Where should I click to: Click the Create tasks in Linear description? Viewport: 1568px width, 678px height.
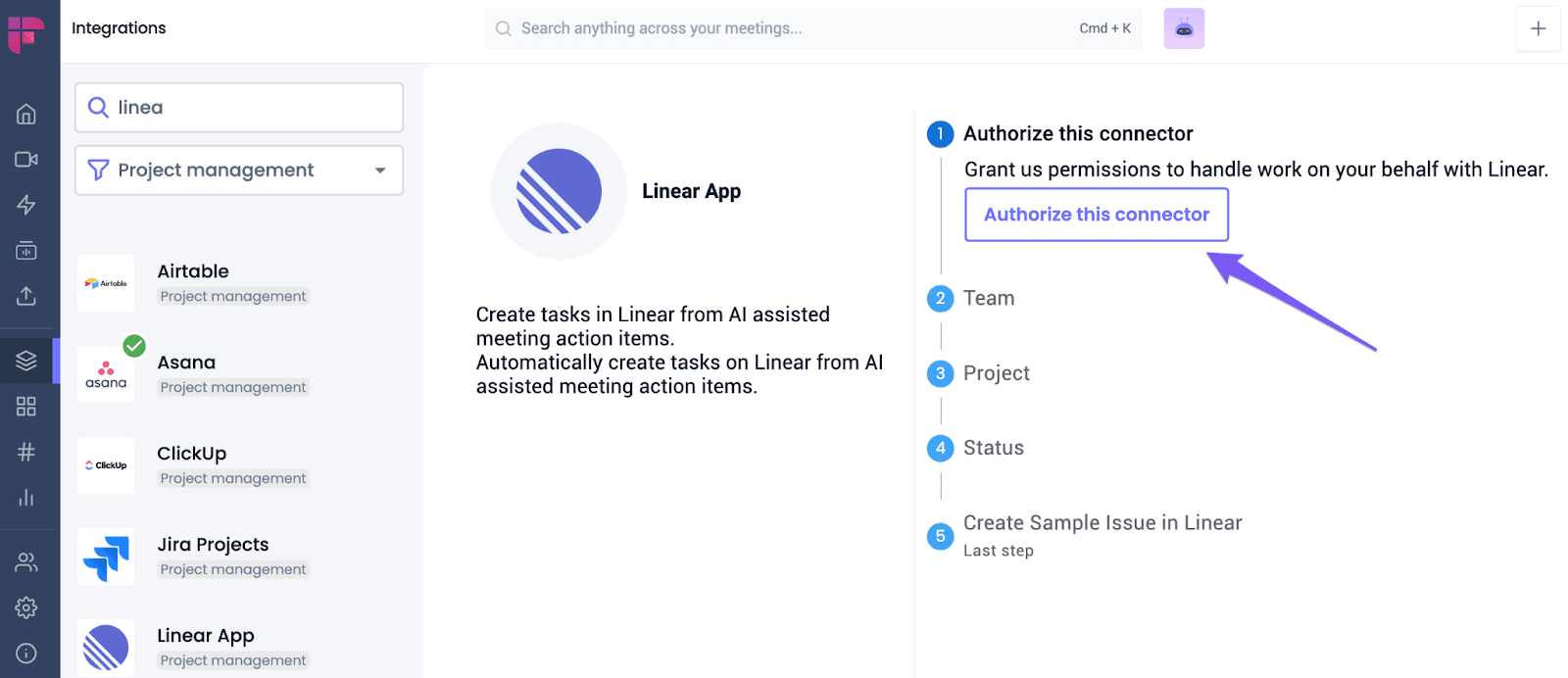679,351
